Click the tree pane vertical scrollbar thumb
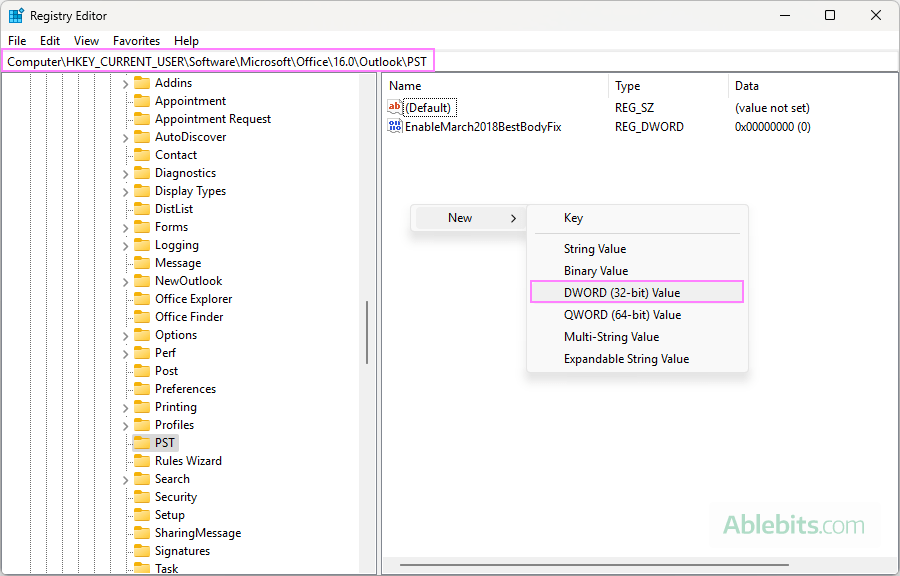 pyautogui.click(x=367, y=333)
